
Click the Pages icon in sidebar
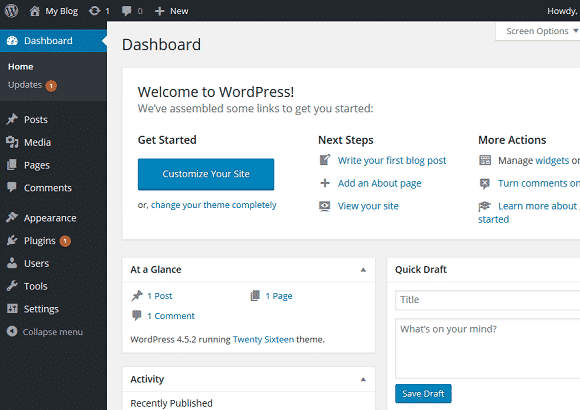click(x=12, y=165)
